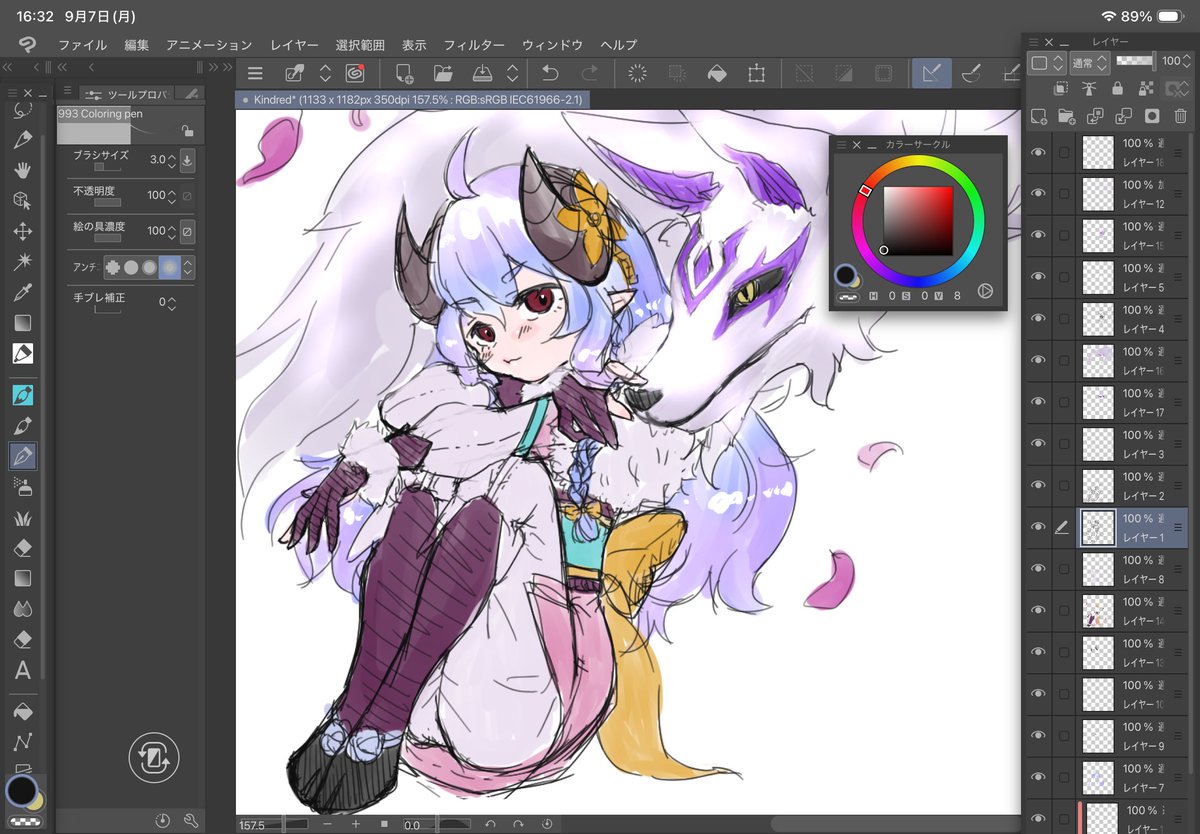
Task: Check the selection box of layer レイヤー2
Action: pos(1064,486)
